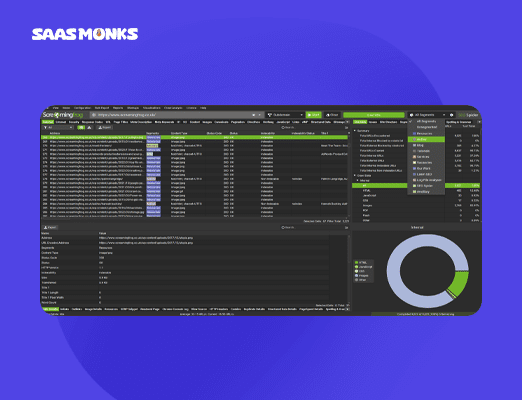Toggle the list view icon
The image size is (522, 400).
pyautogui.click(x=81, y=128)
